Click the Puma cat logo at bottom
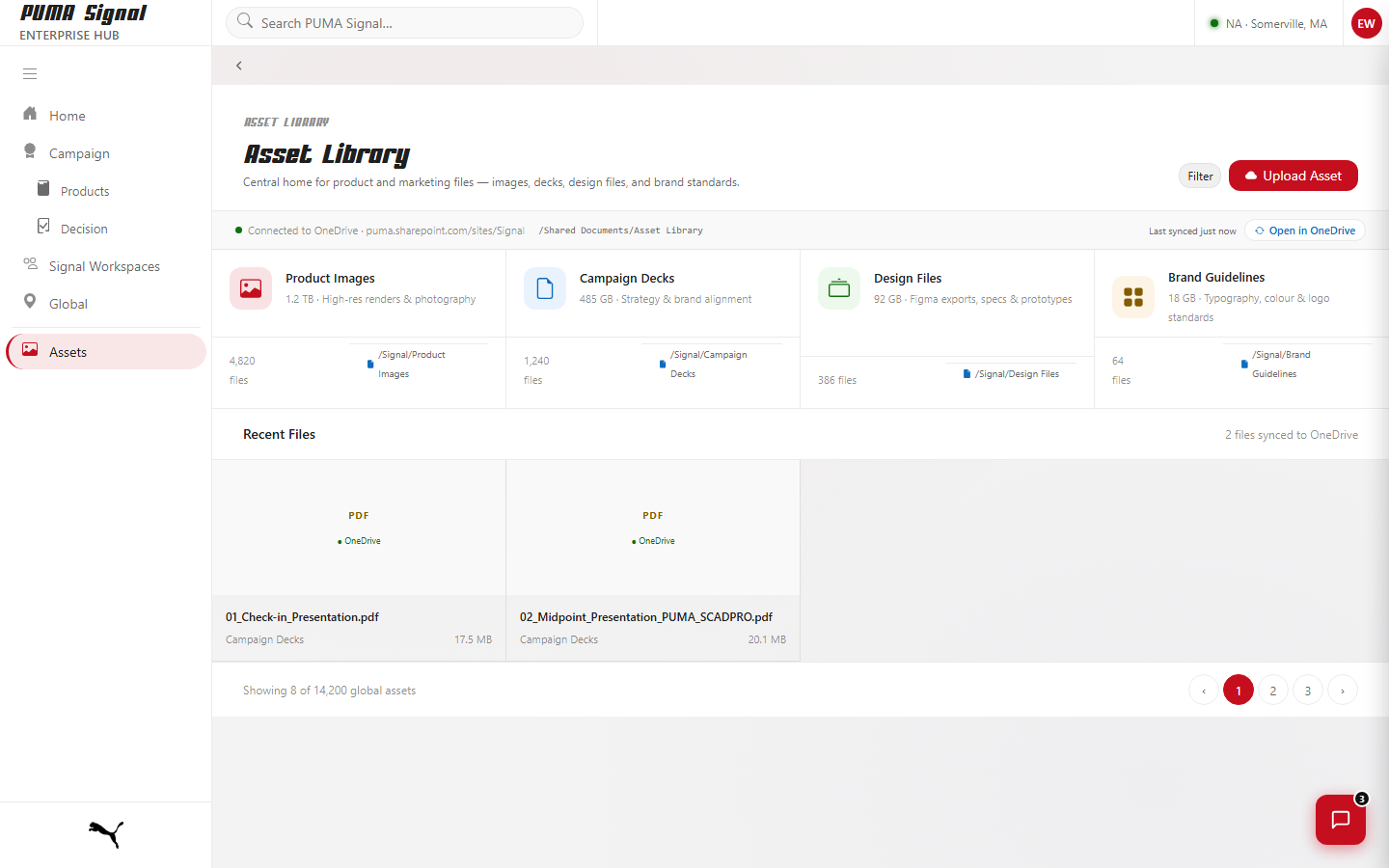The width and height of the screenshot is (1389, 868). point(106,834)
